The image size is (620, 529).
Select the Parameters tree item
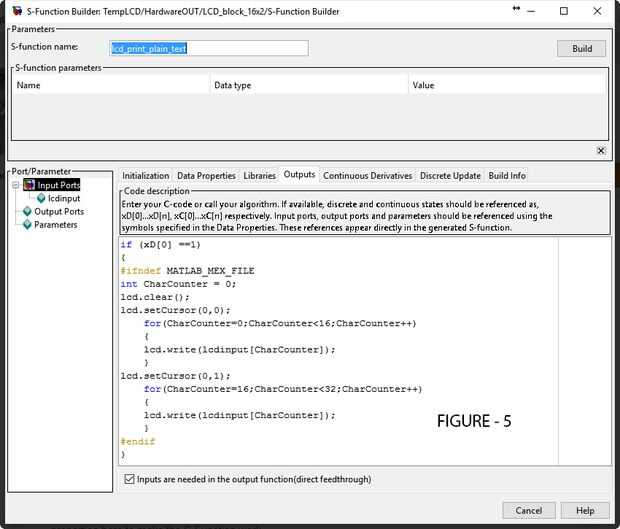point(55,225)
